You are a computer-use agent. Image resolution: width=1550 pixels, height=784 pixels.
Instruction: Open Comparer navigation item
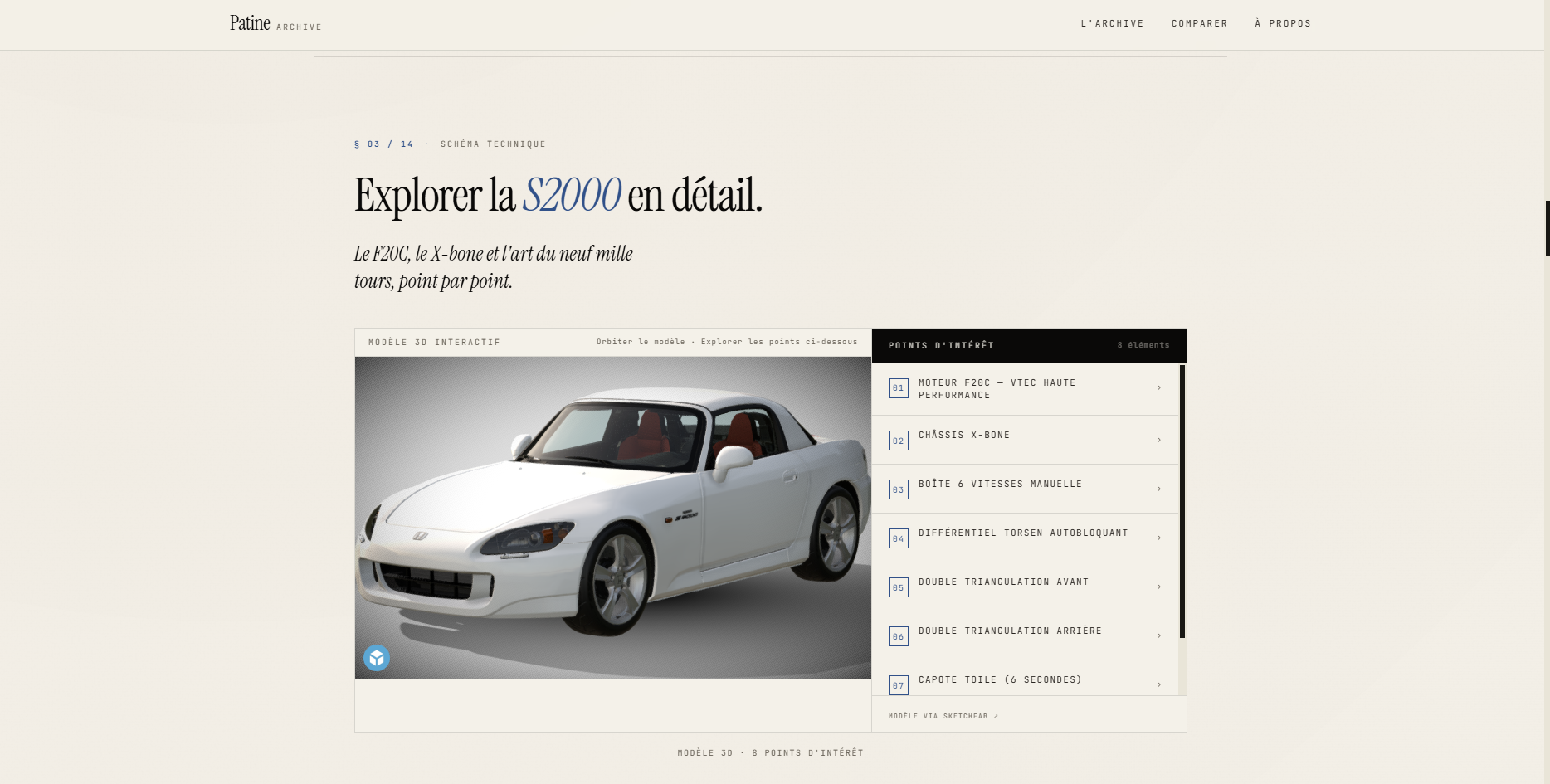click(1199, 23)
